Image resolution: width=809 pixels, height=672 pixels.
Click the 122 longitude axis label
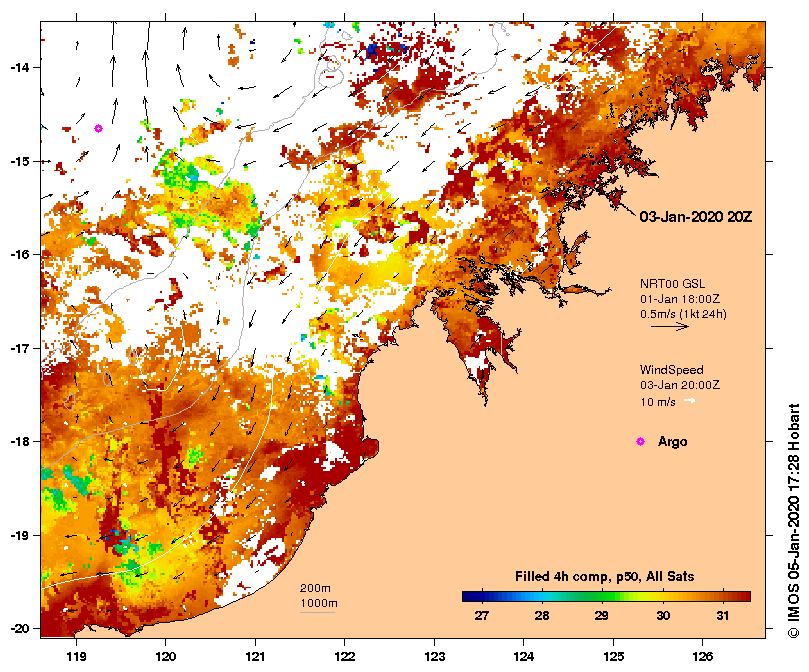(345, 657)
